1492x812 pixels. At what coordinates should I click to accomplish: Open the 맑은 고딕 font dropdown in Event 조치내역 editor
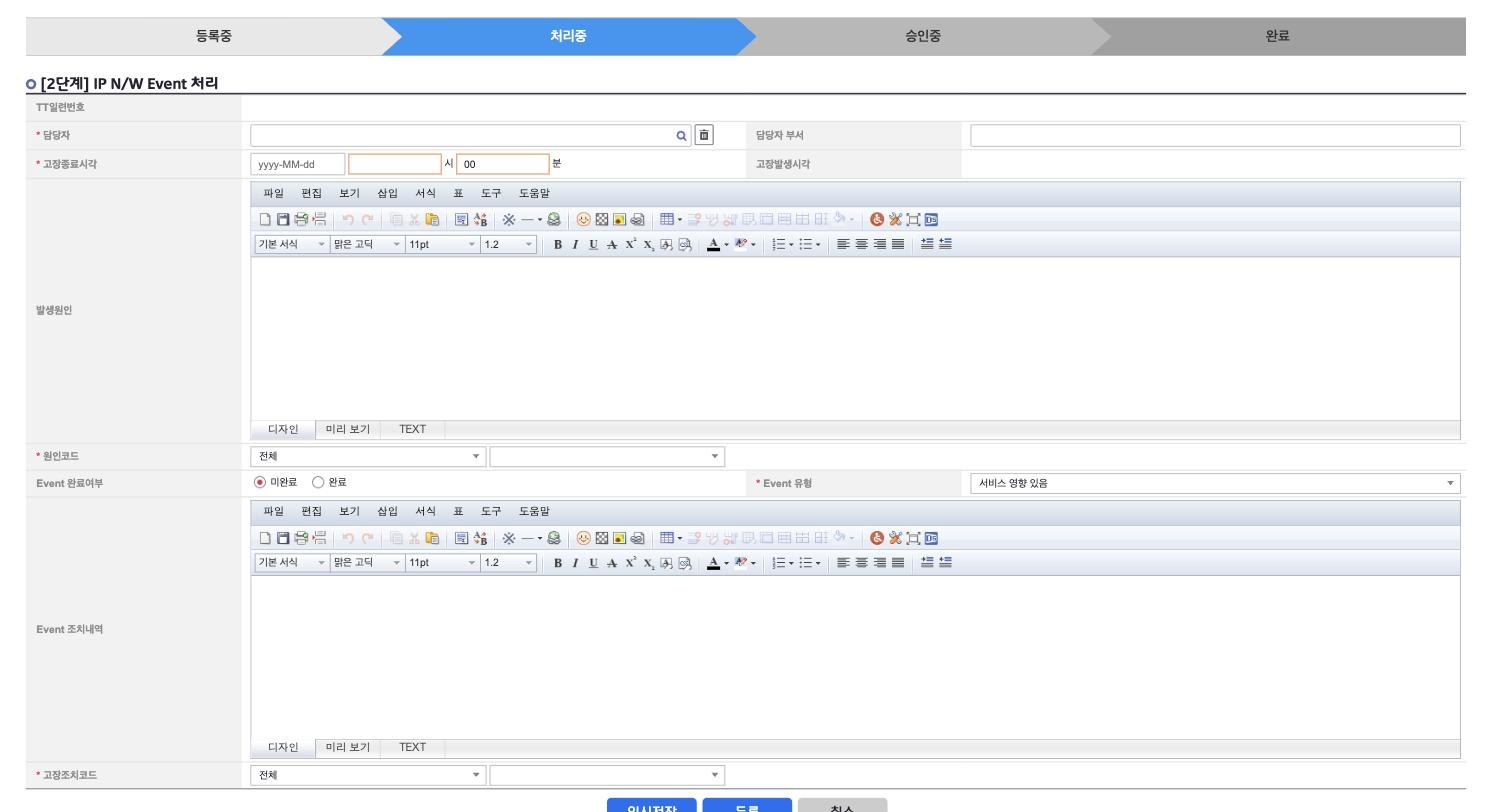pyautogui.click(x=367, y=563)
